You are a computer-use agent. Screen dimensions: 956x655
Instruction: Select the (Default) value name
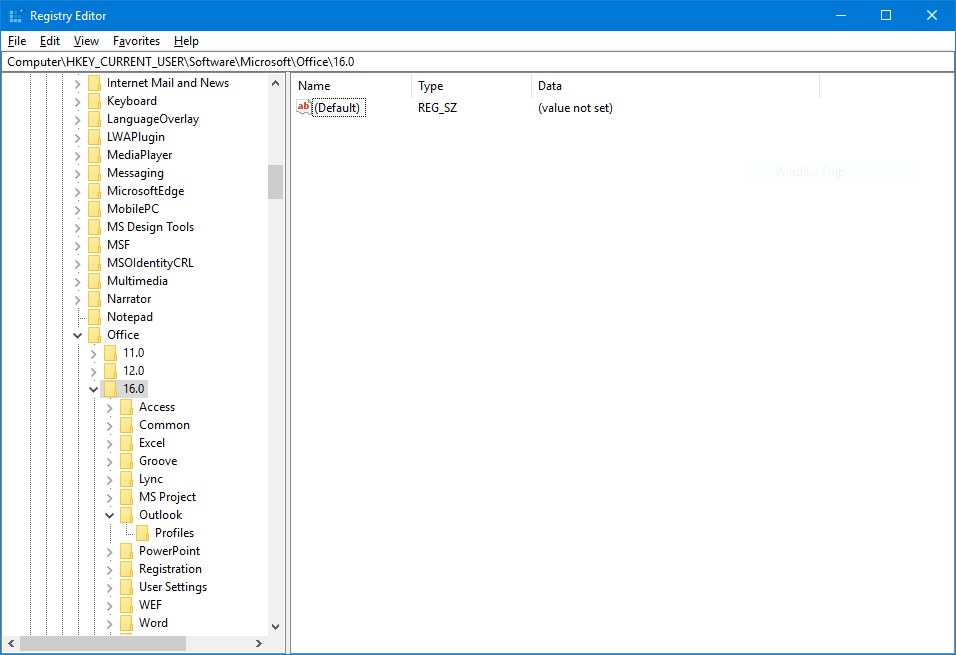tap(337, 108)
